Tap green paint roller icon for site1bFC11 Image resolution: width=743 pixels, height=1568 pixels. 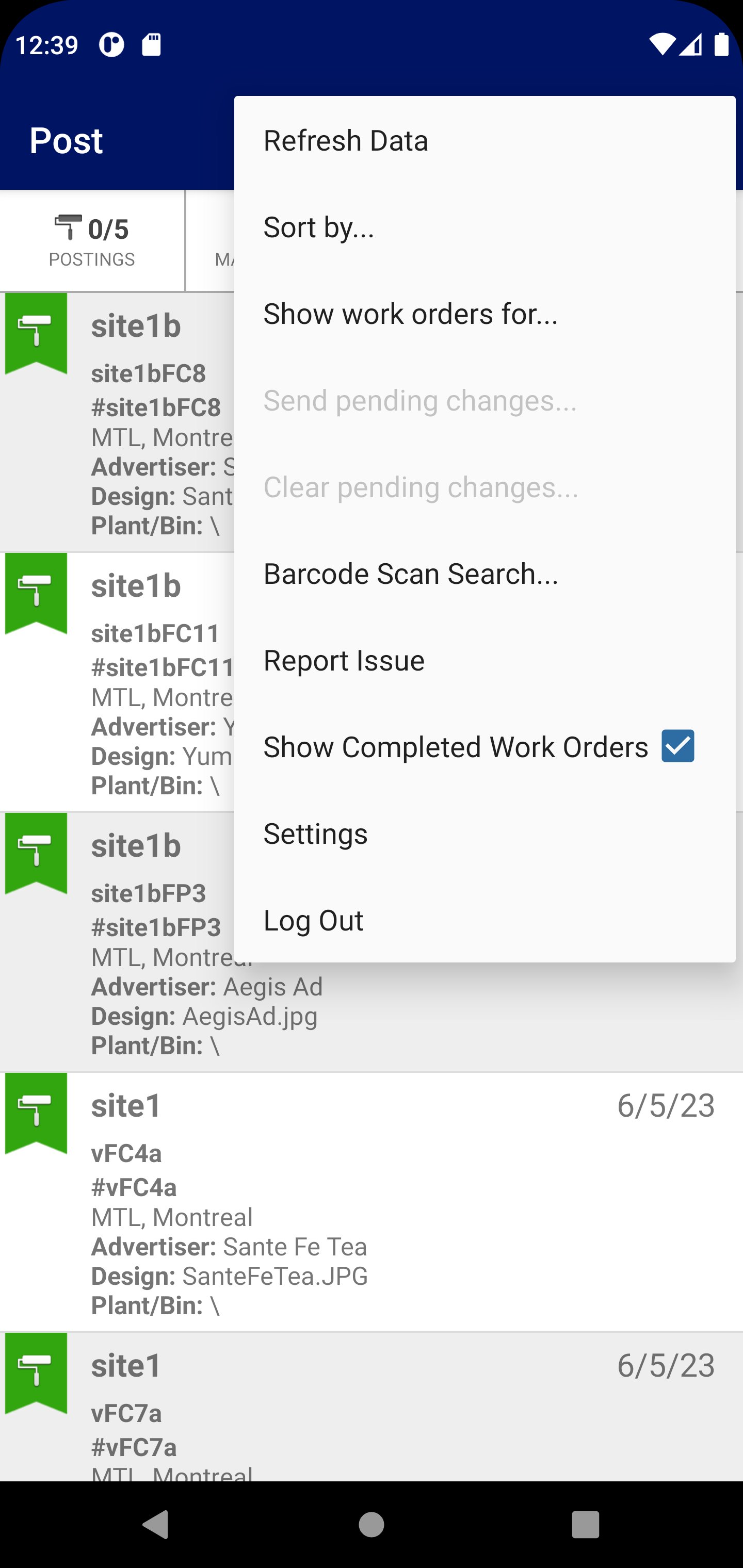click(x=36, y=592)
